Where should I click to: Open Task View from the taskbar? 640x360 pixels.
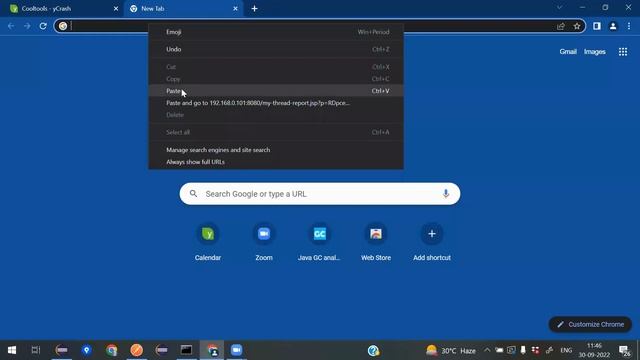click(x=36, y=350)
